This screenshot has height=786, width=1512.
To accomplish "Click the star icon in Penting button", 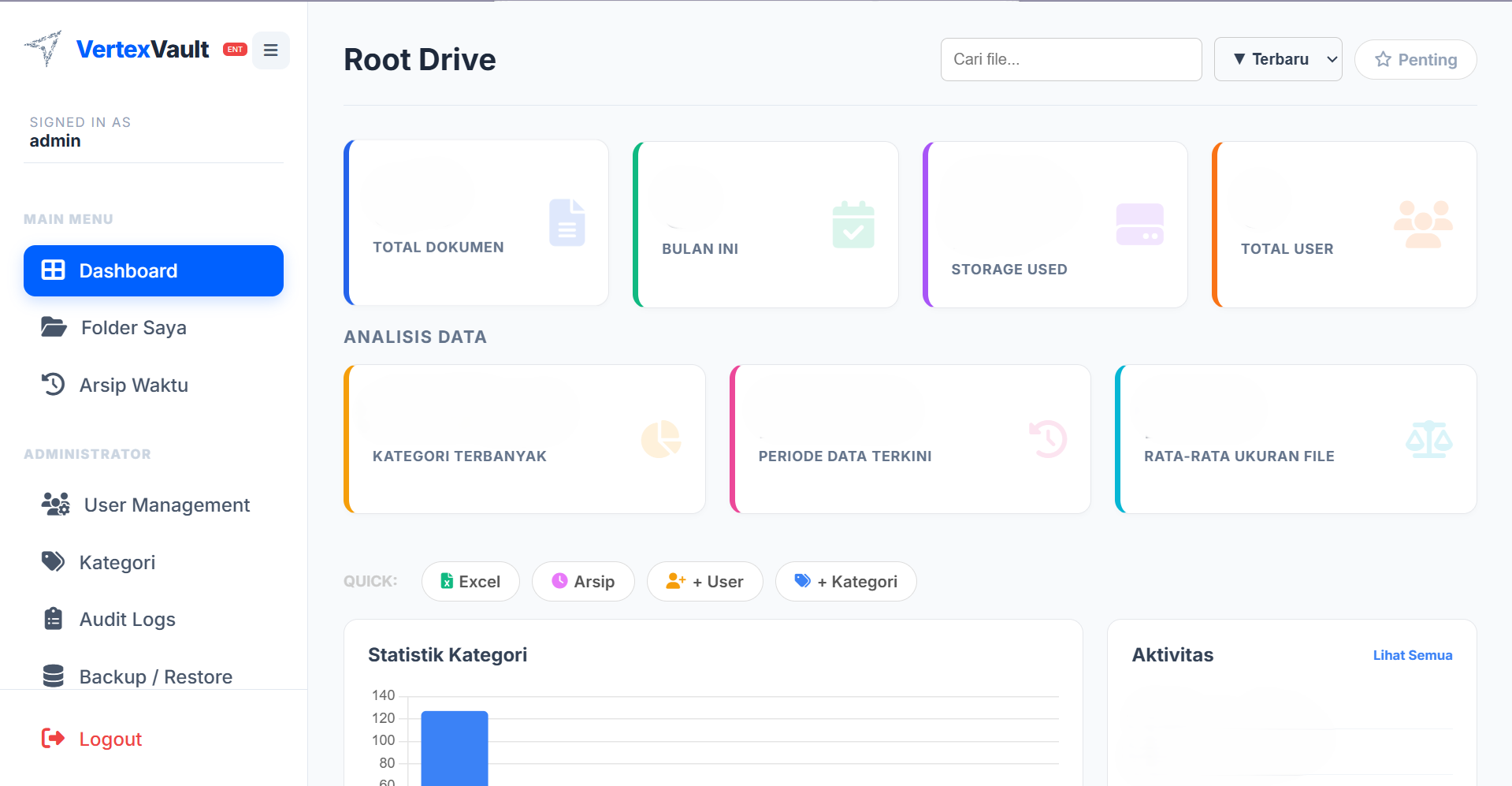I will pyautogui.click(x=1383, y=59).
